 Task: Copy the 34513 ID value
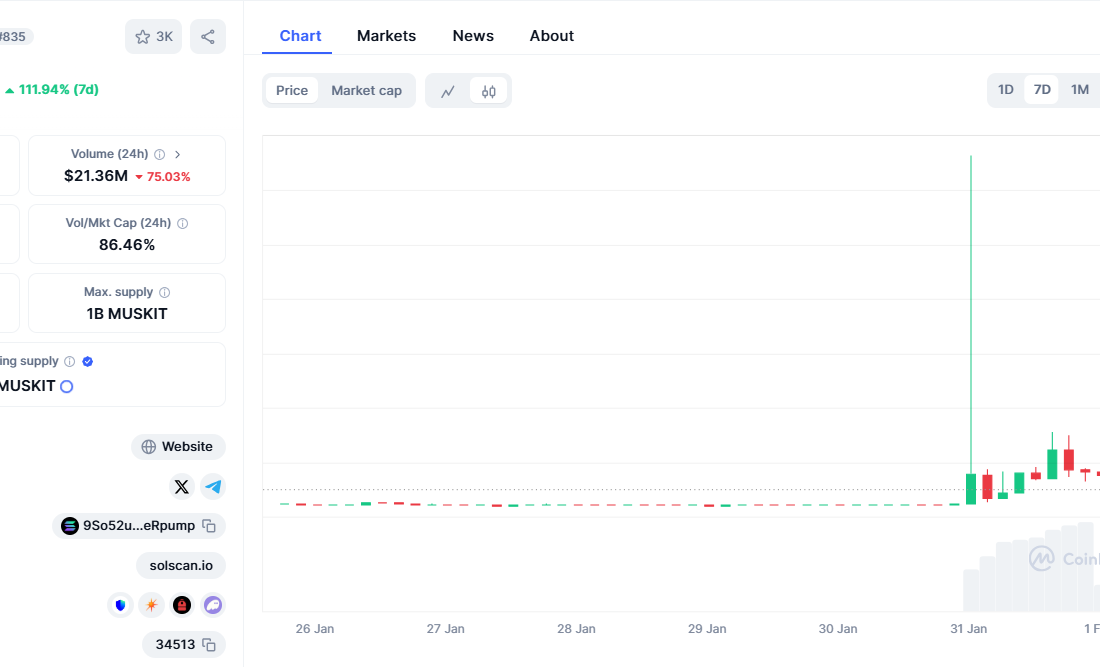click(209, 645)
